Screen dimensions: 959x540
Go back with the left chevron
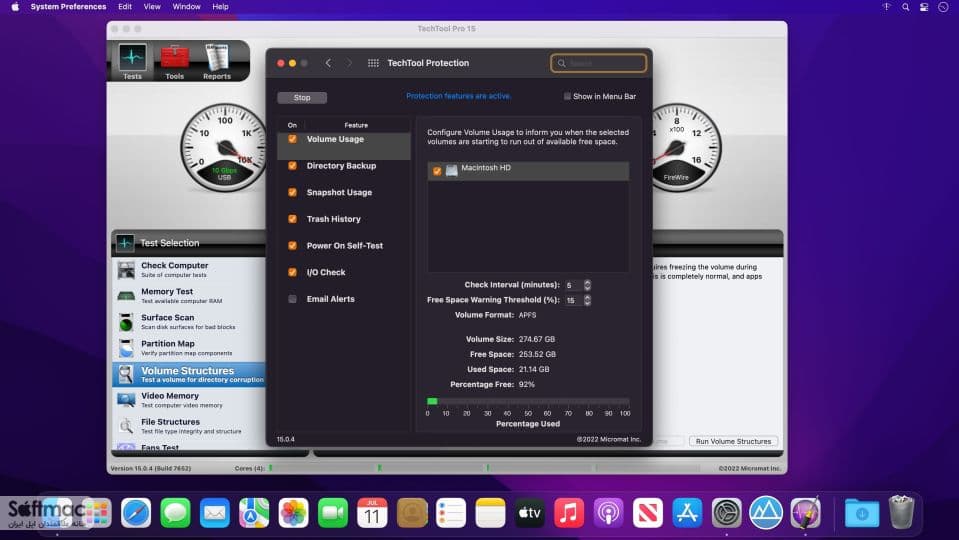[328, 63]
